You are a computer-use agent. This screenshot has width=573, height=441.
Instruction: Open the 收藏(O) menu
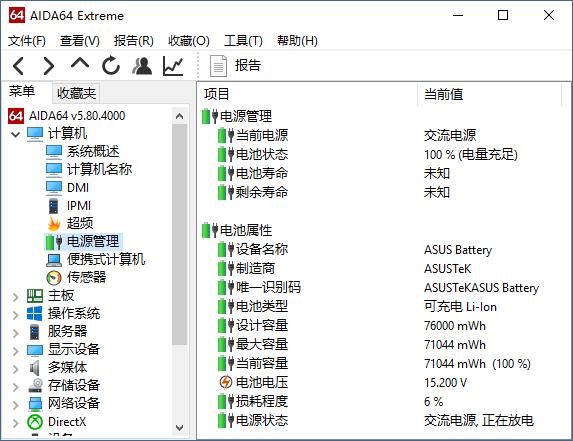pos(189,41)
